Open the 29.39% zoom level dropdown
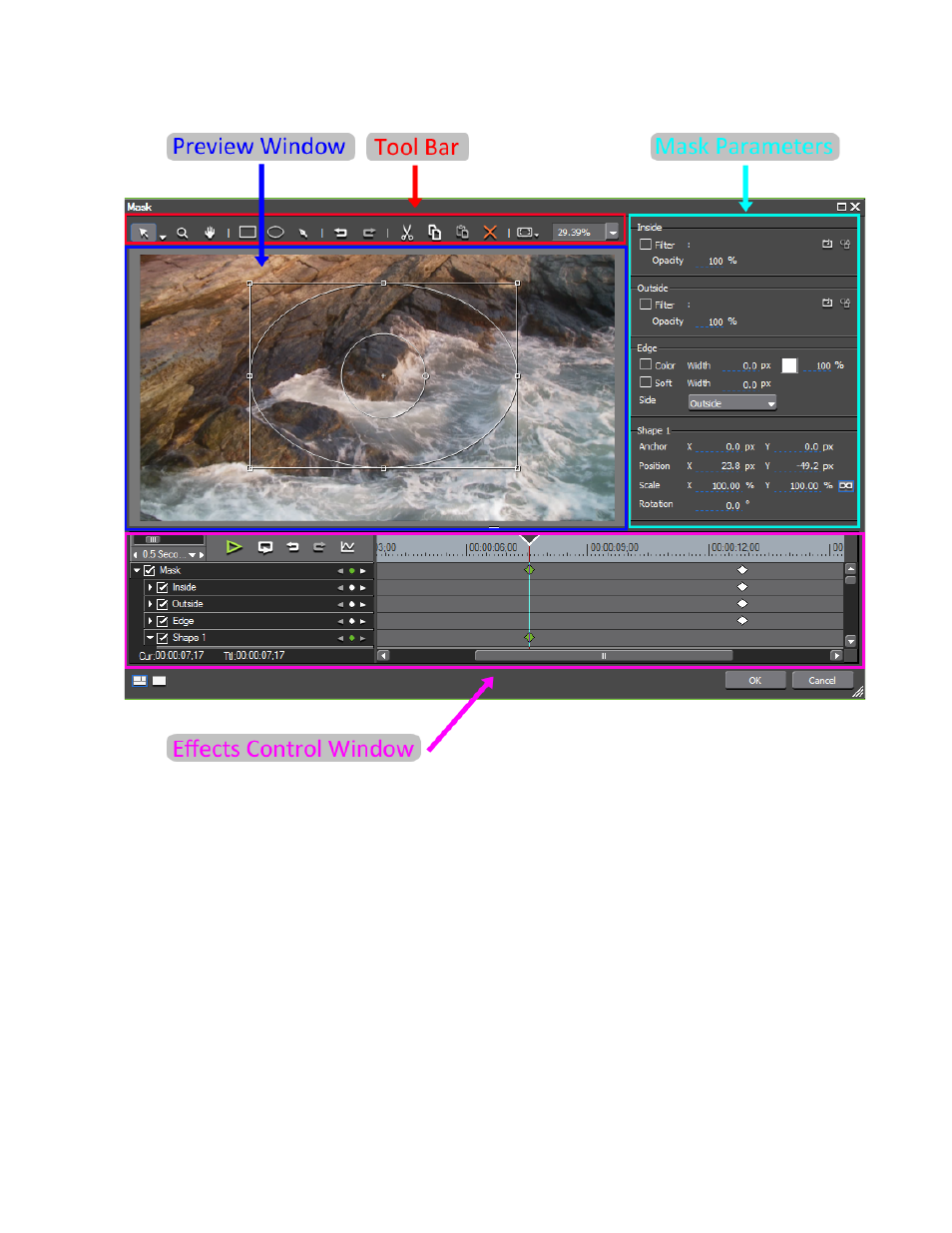The image size is (952, 1233). [612, 233]
